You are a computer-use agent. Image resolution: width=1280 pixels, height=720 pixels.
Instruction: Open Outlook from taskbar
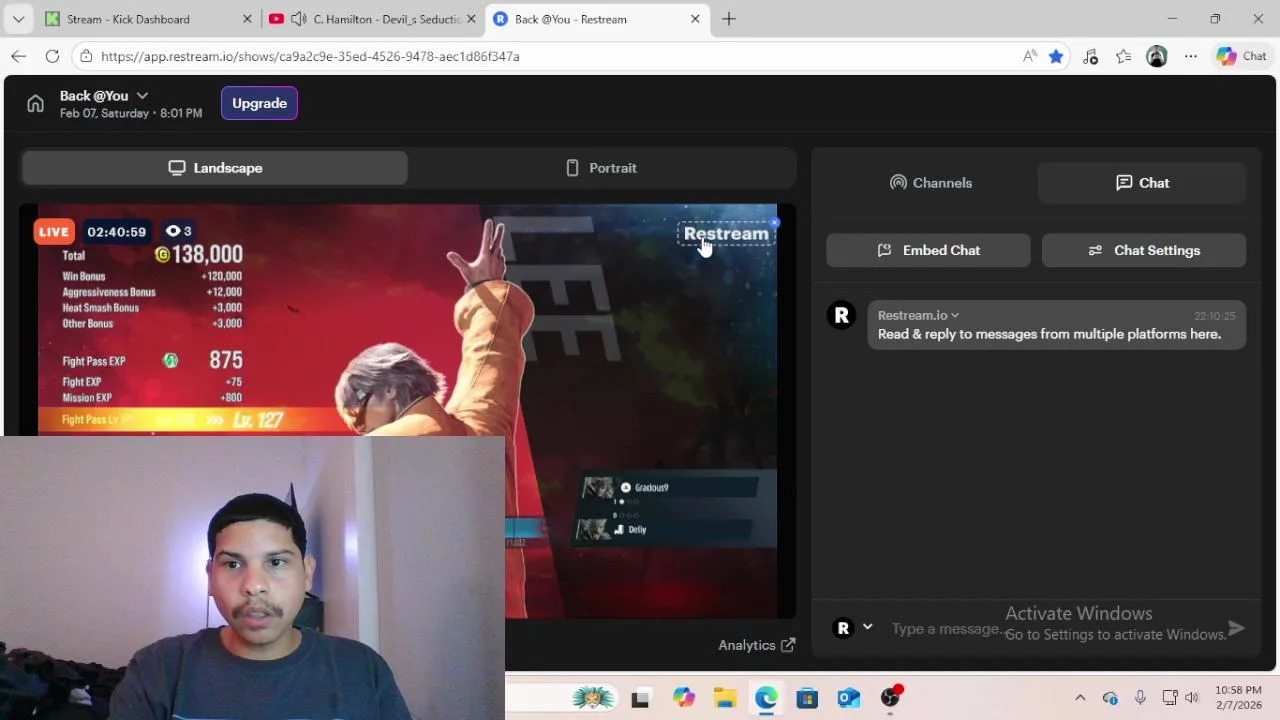[849, 698]
